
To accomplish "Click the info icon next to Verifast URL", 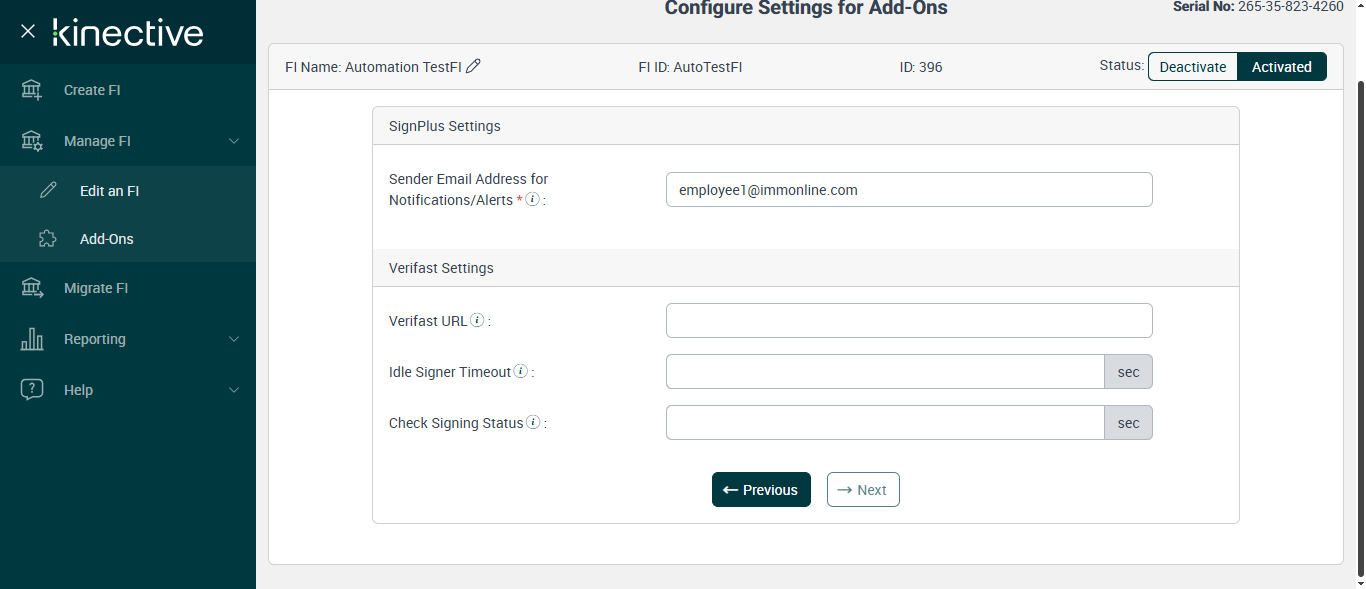I will click(478, 321).
